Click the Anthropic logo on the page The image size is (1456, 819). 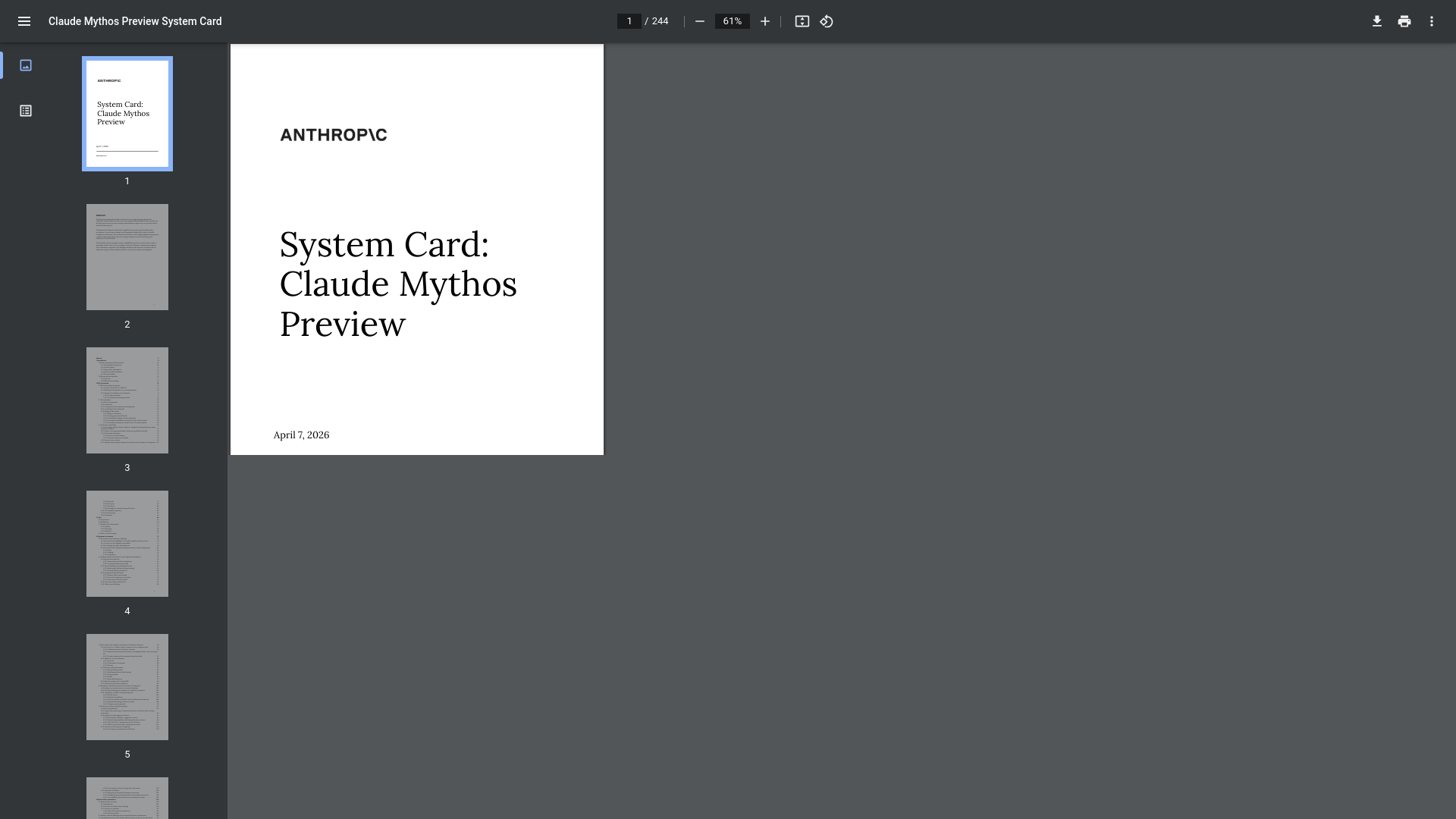[334, 135]
